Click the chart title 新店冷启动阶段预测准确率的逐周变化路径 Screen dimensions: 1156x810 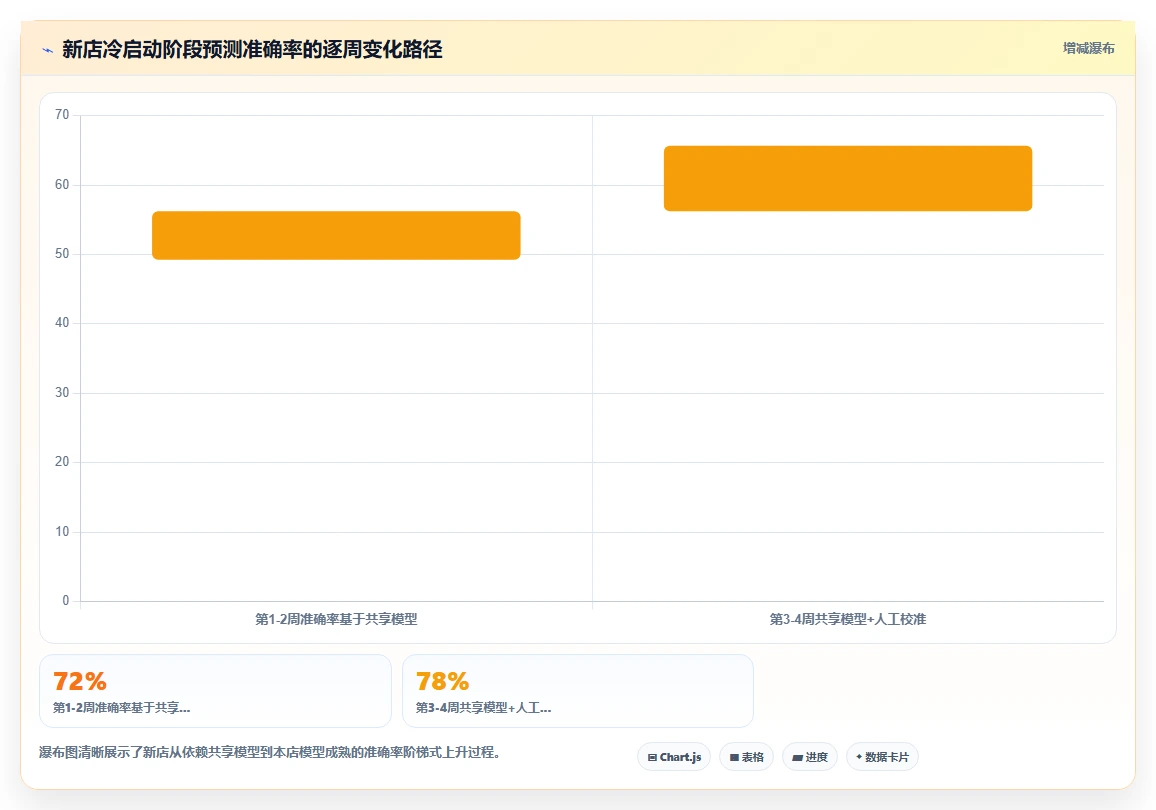point(252,49)
